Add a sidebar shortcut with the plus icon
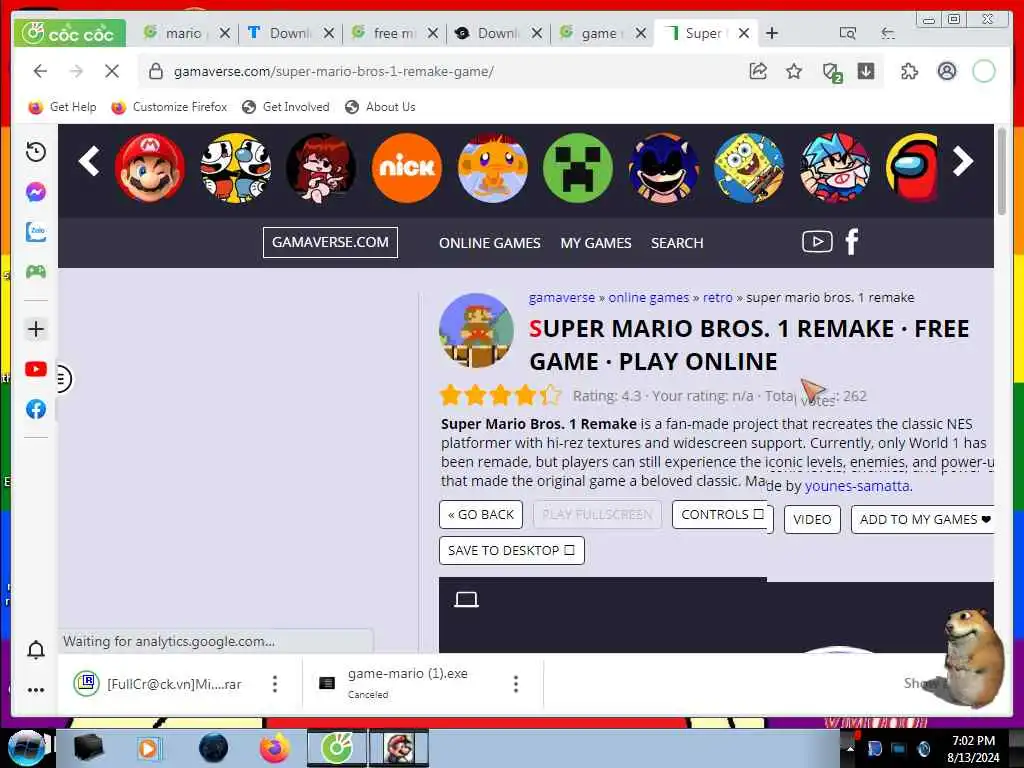The height and width of the screenshot is (768, 1024). (x=36, y=328)
